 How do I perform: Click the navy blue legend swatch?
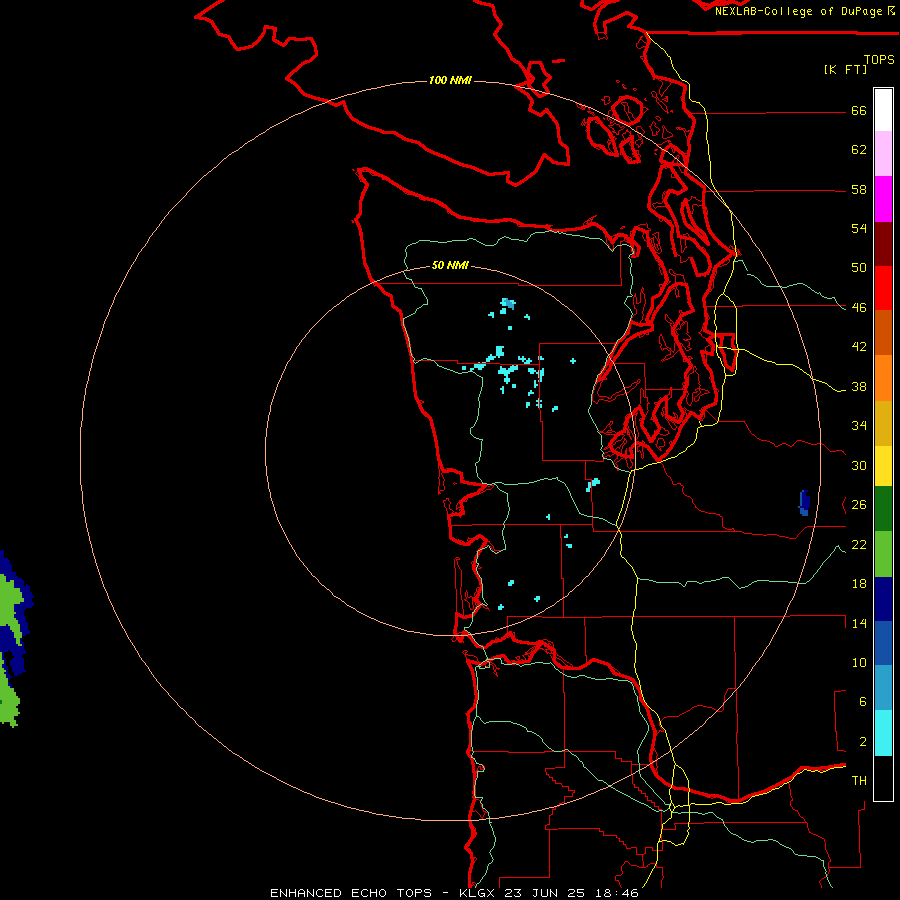point(883,599)
